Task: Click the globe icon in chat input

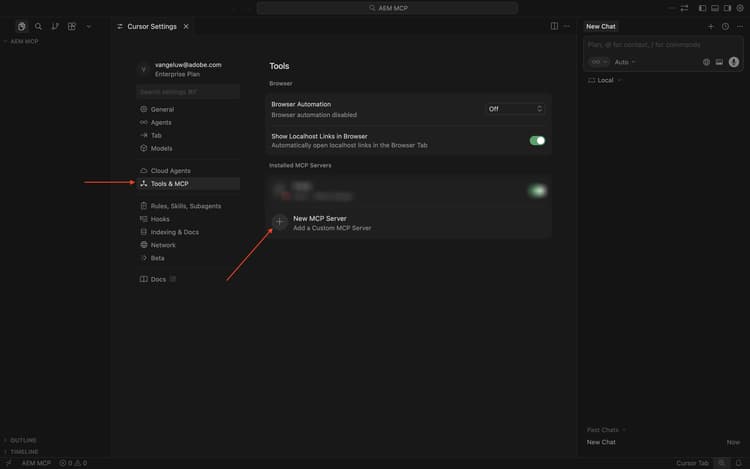Action: click(706, 62)
